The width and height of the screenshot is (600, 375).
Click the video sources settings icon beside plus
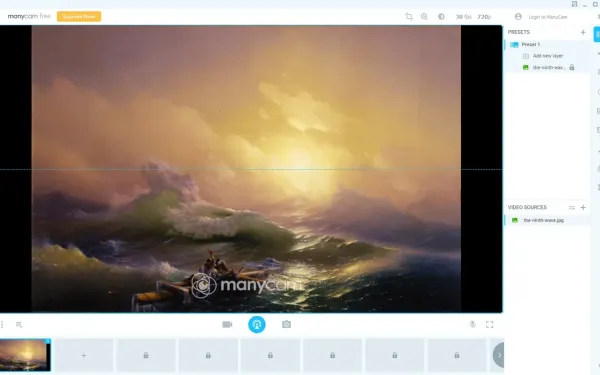point(572,207)
